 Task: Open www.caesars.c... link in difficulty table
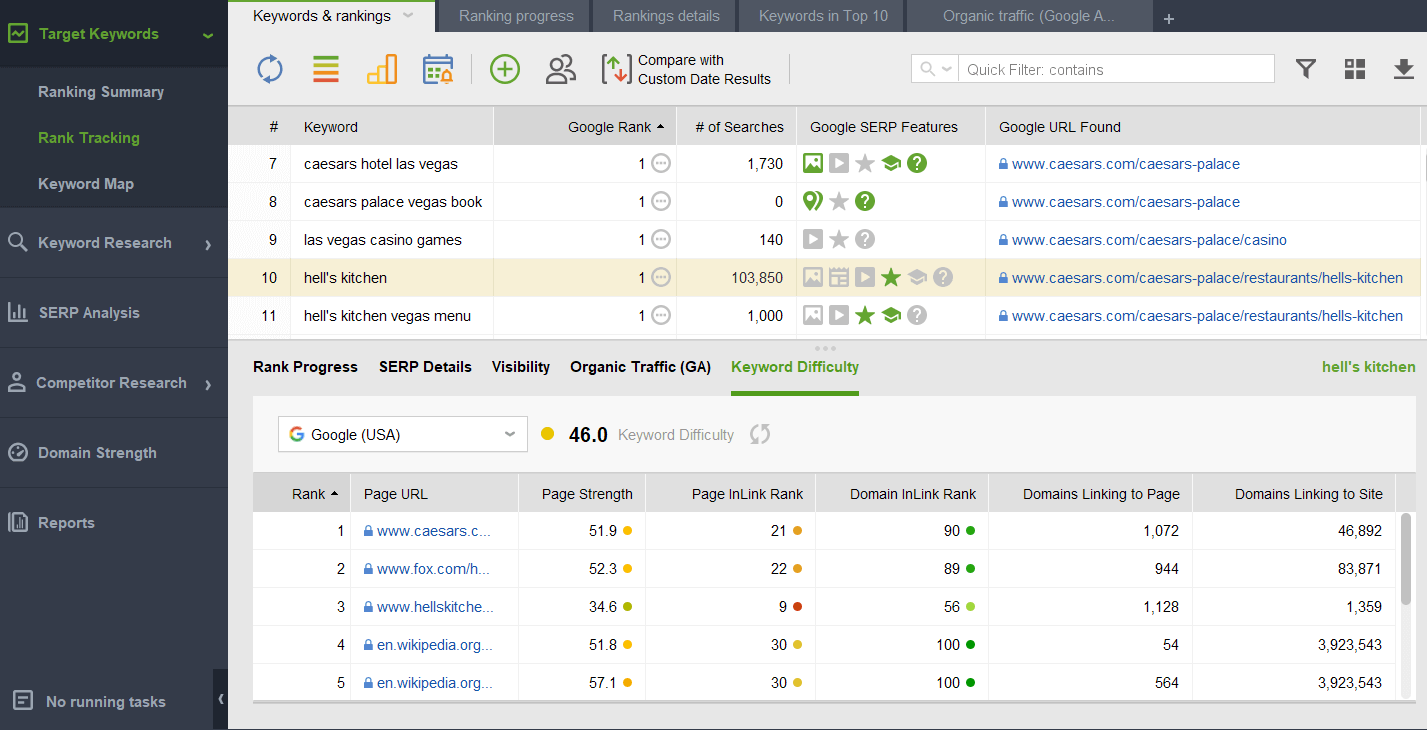(x=434, y=531)
